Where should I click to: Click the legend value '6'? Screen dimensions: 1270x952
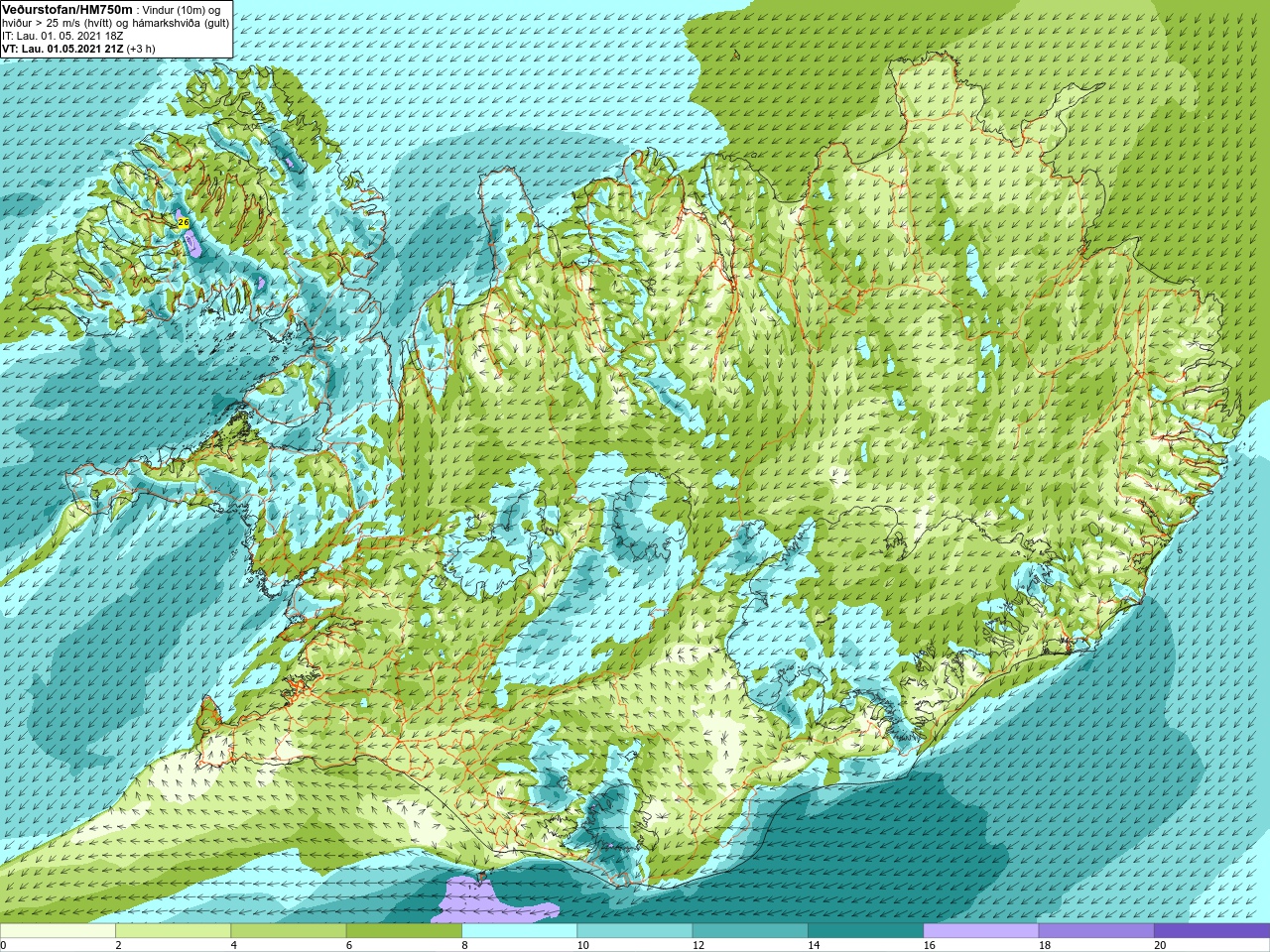pyautogui.click(x=348, y=945)
